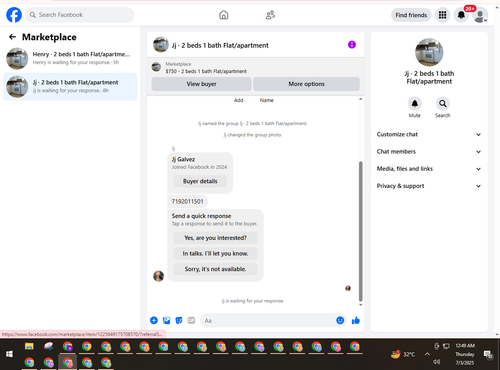Open the volume speaker tray icon
This screenshot has width=500, height=370.
436,362
